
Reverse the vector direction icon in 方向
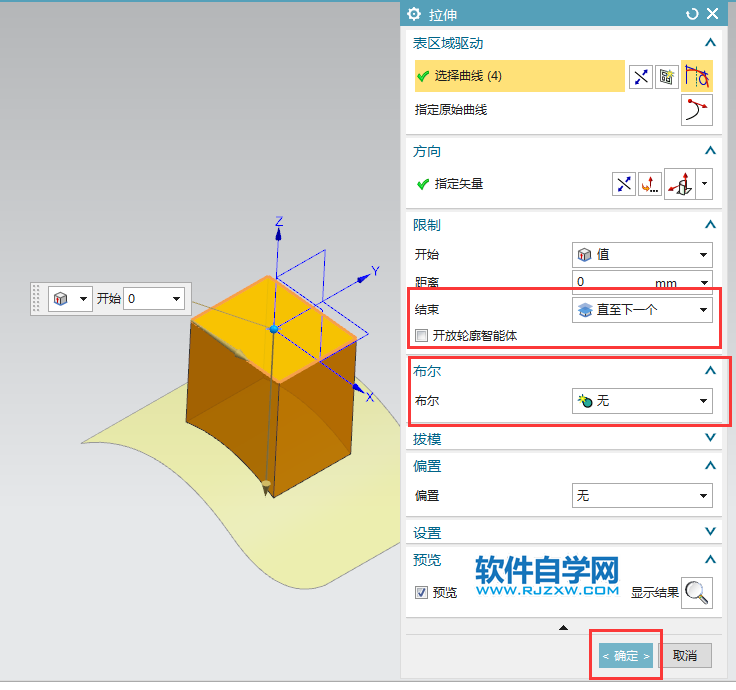624,184
